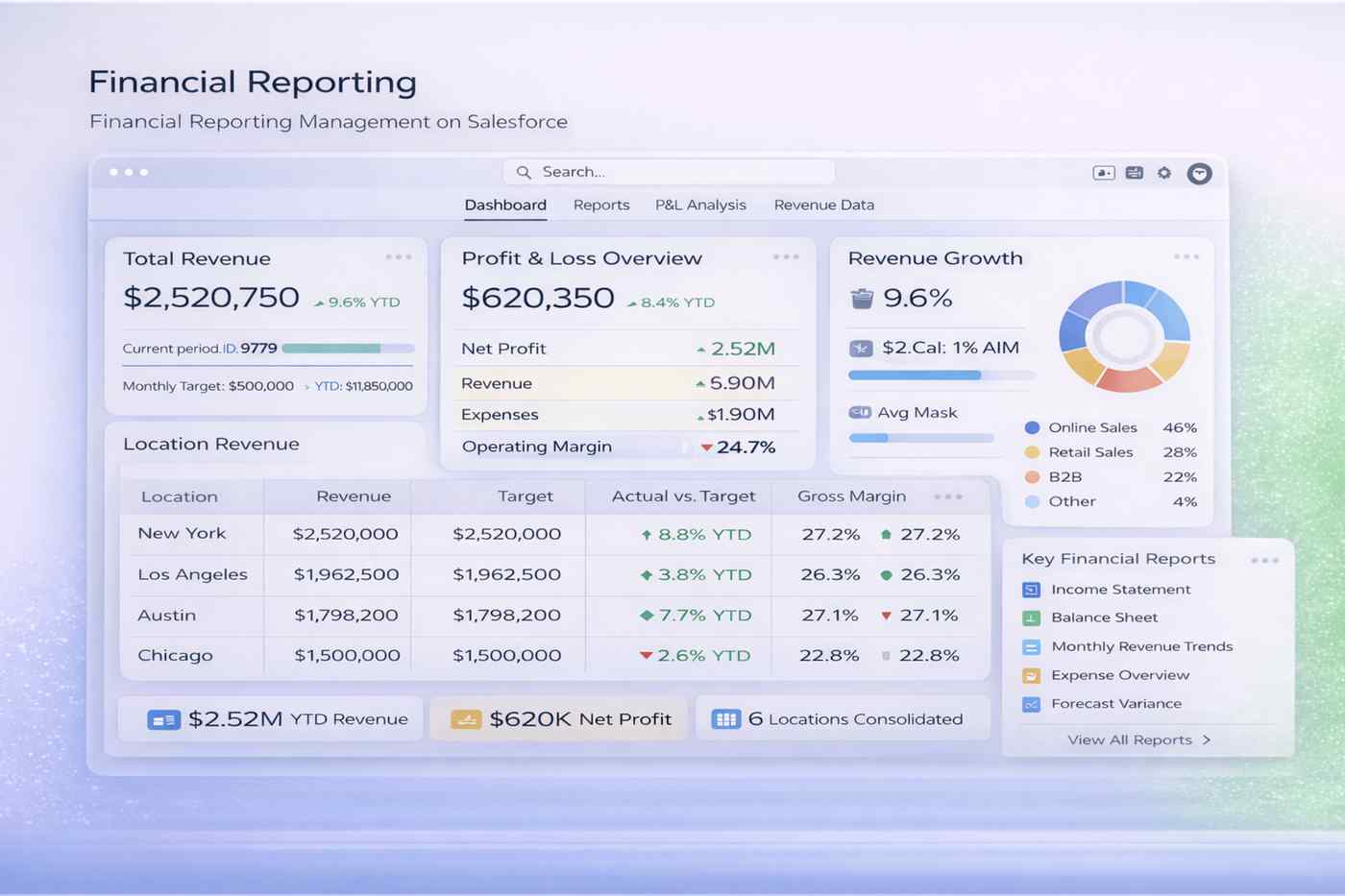The image size is (1345, 896).
Task: Click the printer icon in the top bar
Action: point(1134,173)
